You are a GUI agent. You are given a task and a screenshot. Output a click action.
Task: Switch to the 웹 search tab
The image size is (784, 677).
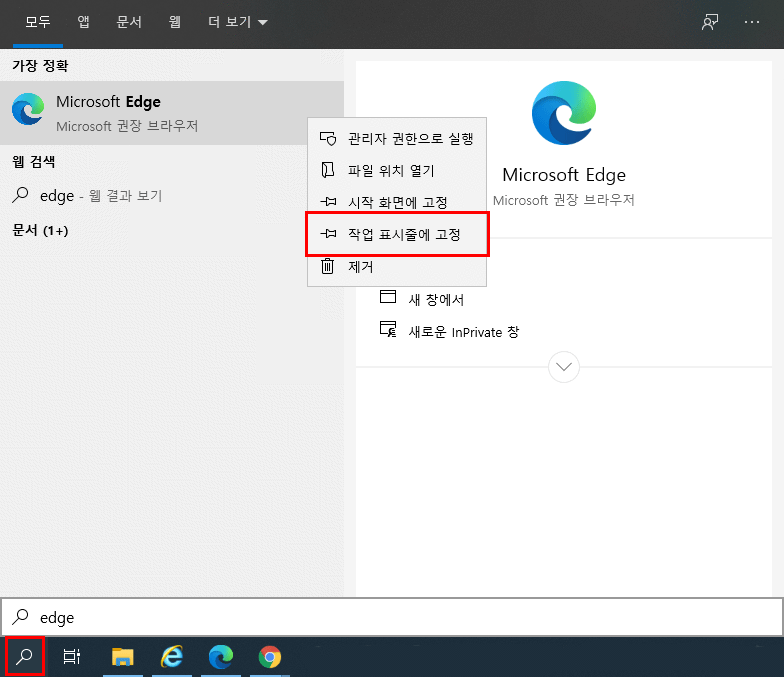point(174,22)
